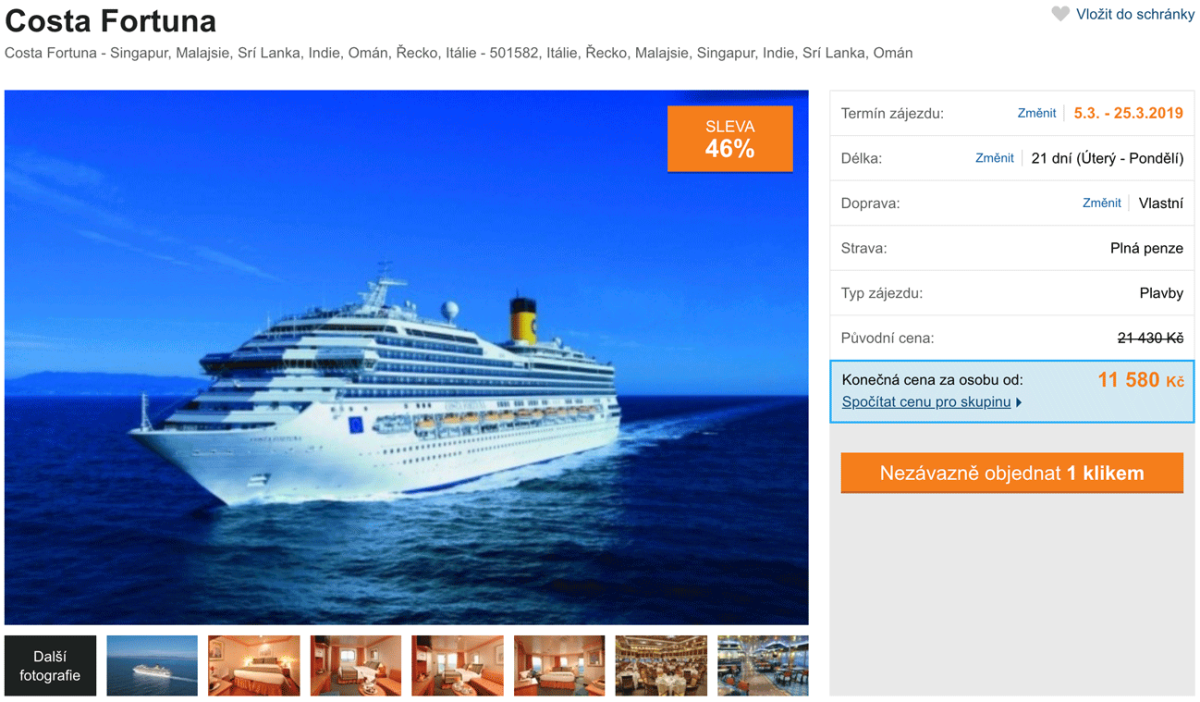Click the 'Nezávazně objednat 1 klikem' button
This screenshot has width=1200, height=702.
tap(1012, 473)
